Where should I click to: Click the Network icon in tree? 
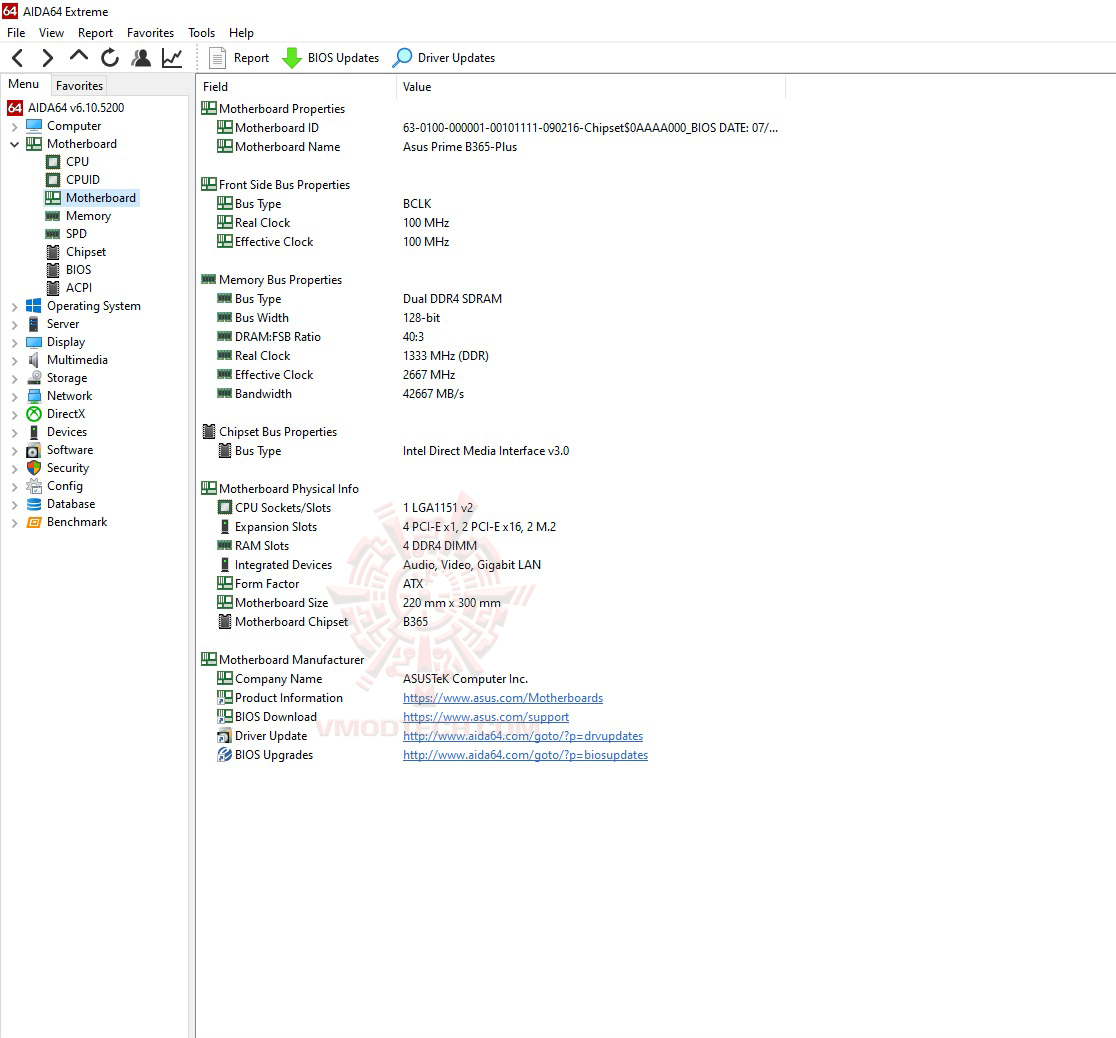(33, 396)
